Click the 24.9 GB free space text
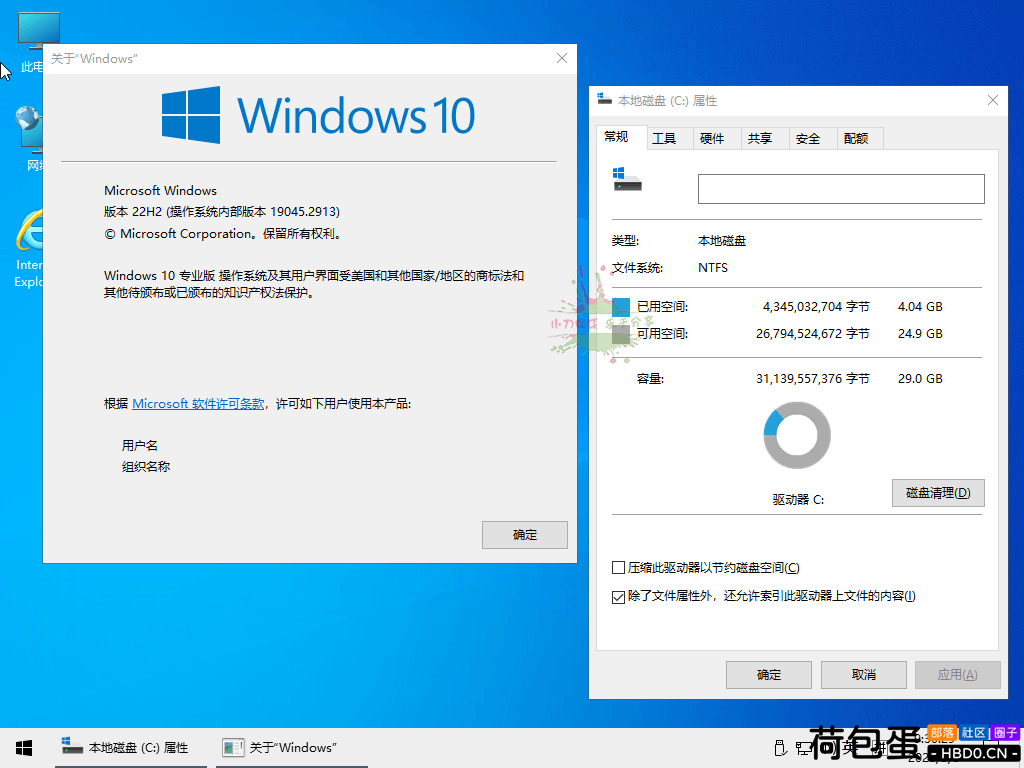The image size is (1024, 768). click(920, 334)
